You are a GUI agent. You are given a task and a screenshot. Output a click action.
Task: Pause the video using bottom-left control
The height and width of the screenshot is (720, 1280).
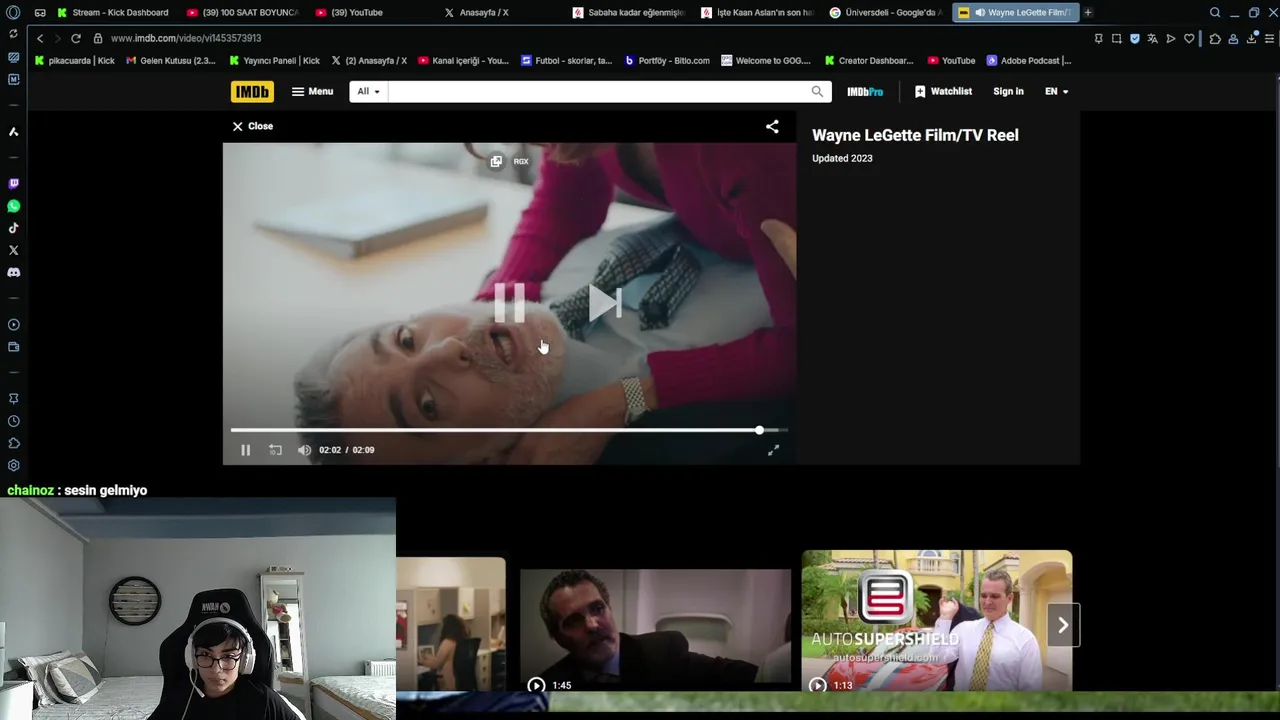(x=245, y=450)
